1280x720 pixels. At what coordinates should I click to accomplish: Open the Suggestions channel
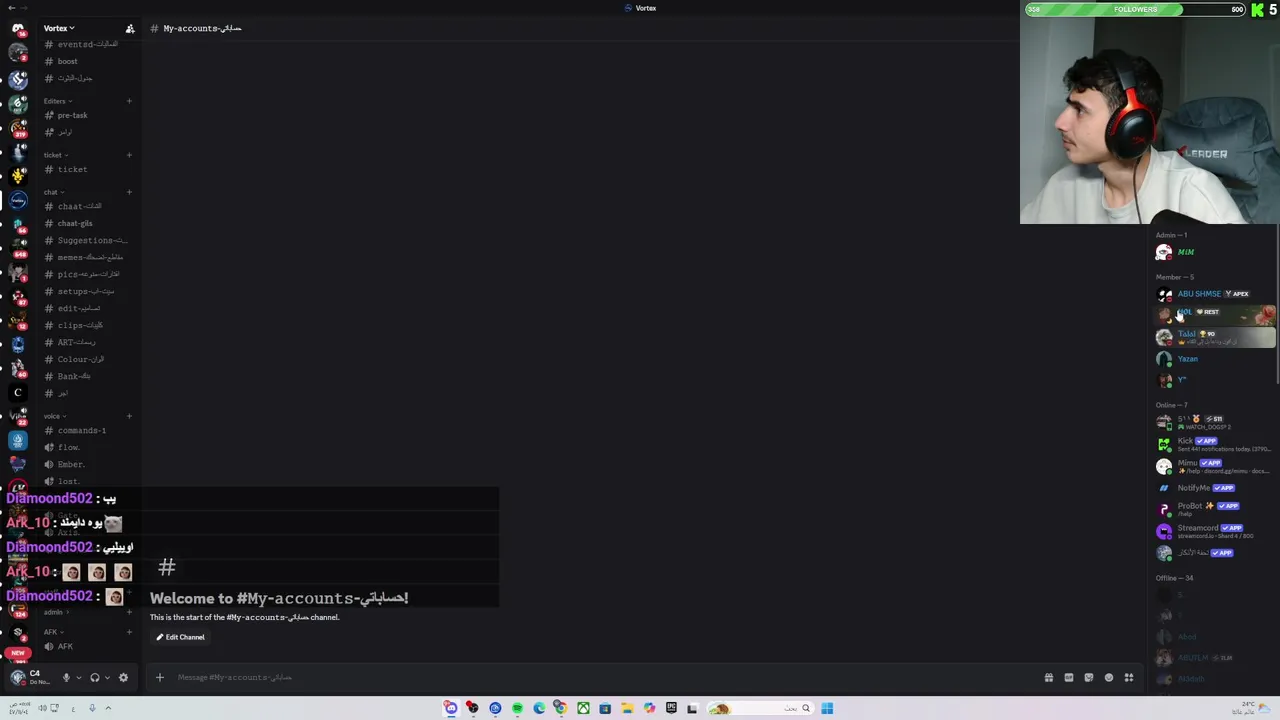pyautogui.click(x=88, y=240)
